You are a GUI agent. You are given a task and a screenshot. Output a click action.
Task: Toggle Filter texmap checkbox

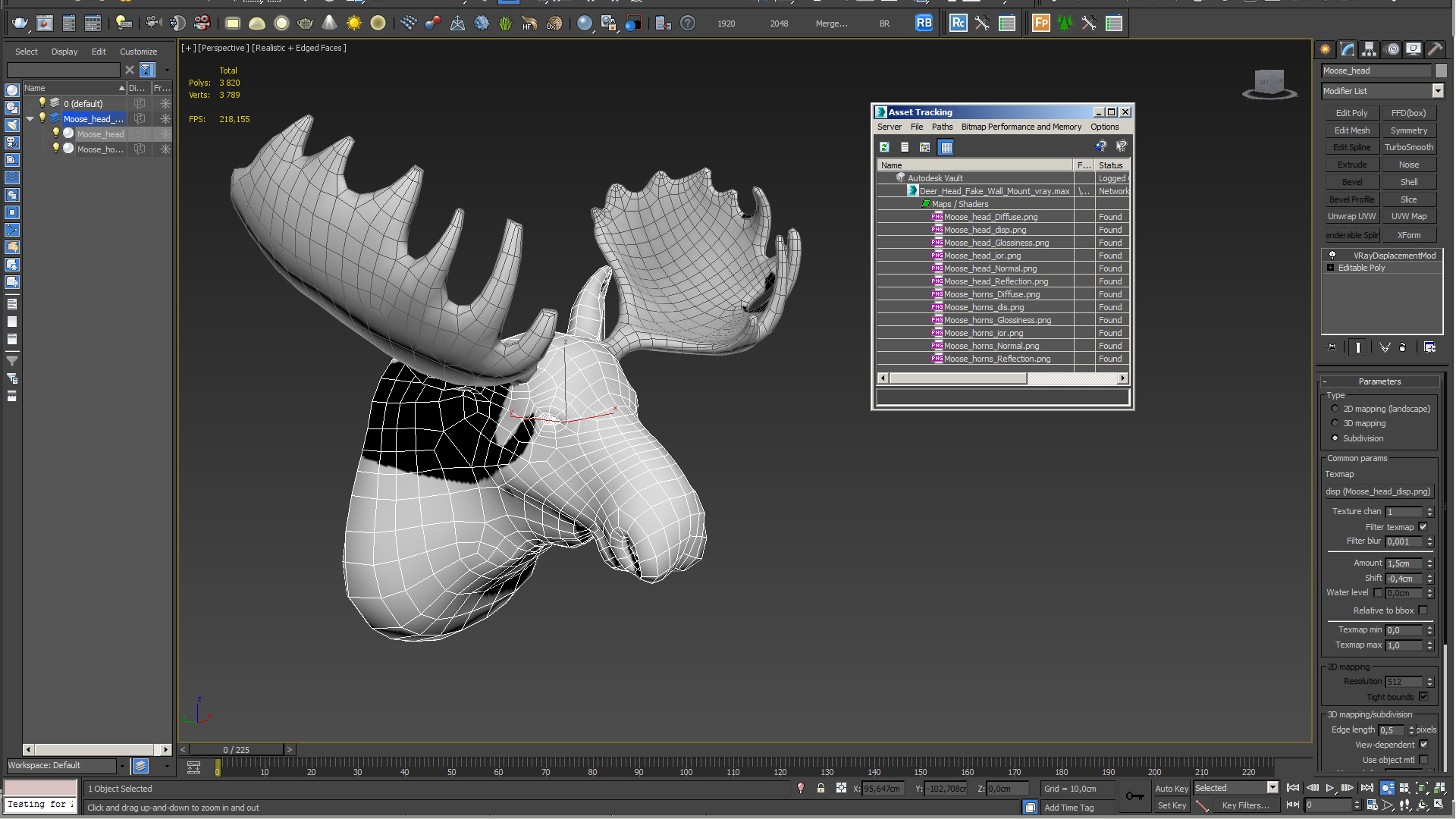tap(1423, 527)
